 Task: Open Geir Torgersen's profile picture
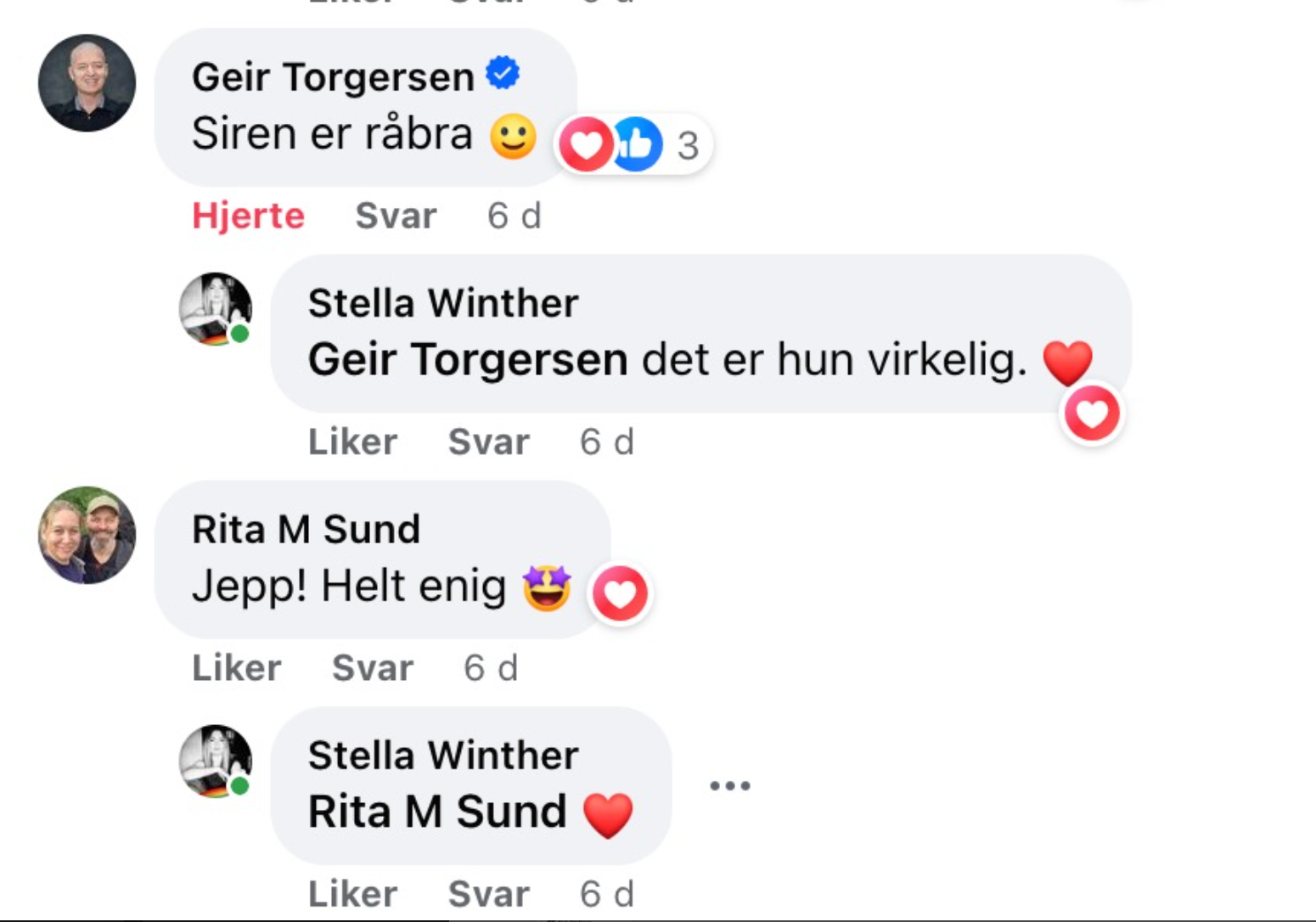pos(87,82)
